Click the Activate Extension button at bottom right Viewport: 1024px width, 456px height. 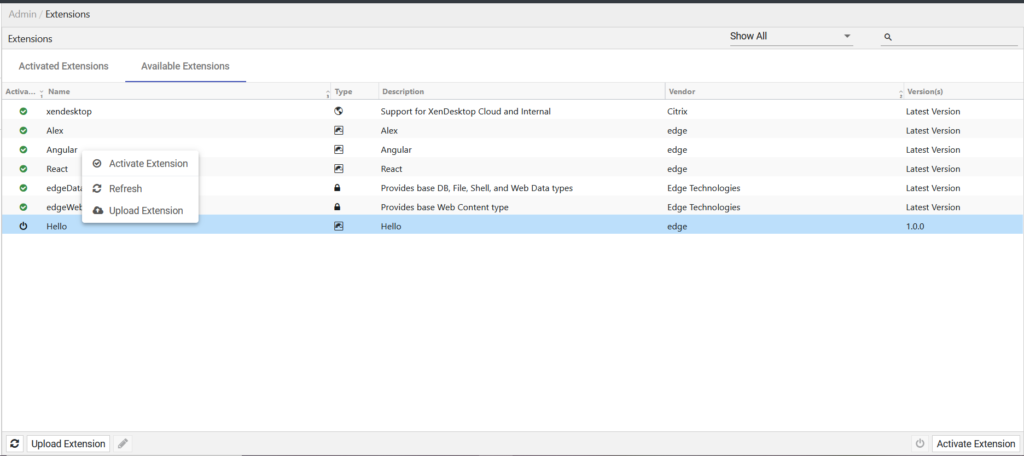pos(976,444)
